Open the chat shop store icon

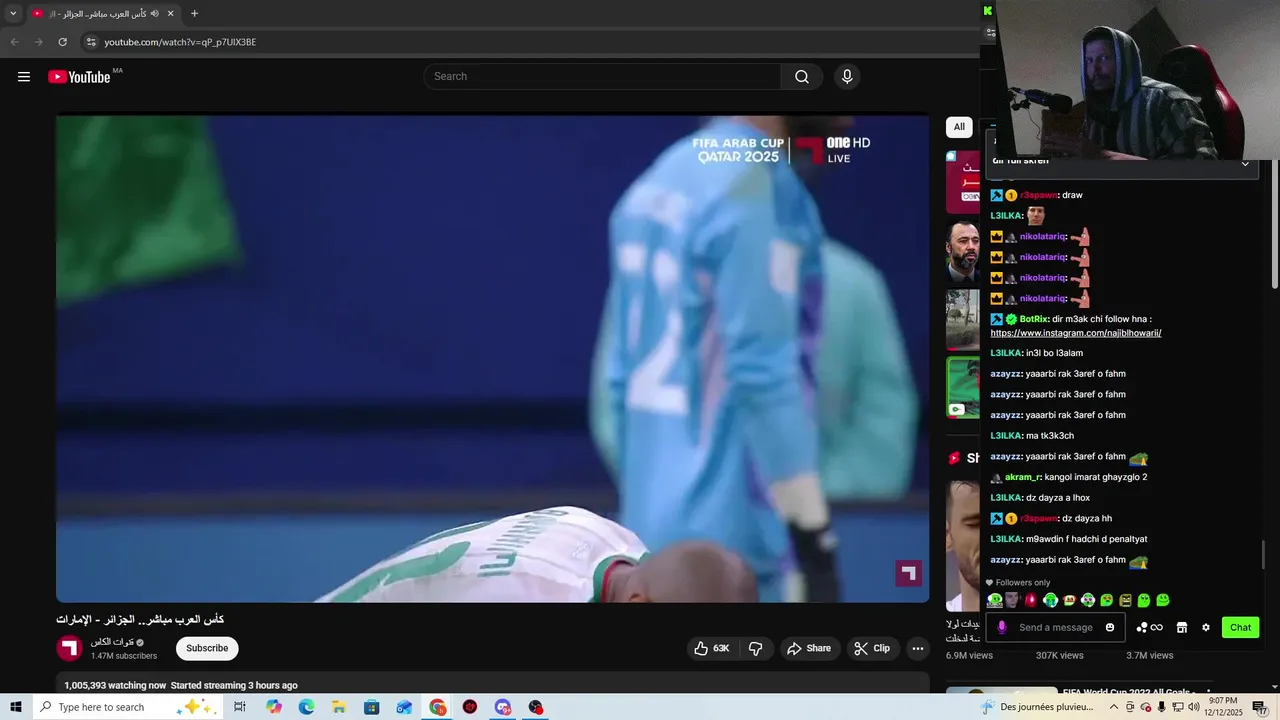click(x=1181, y=628)
